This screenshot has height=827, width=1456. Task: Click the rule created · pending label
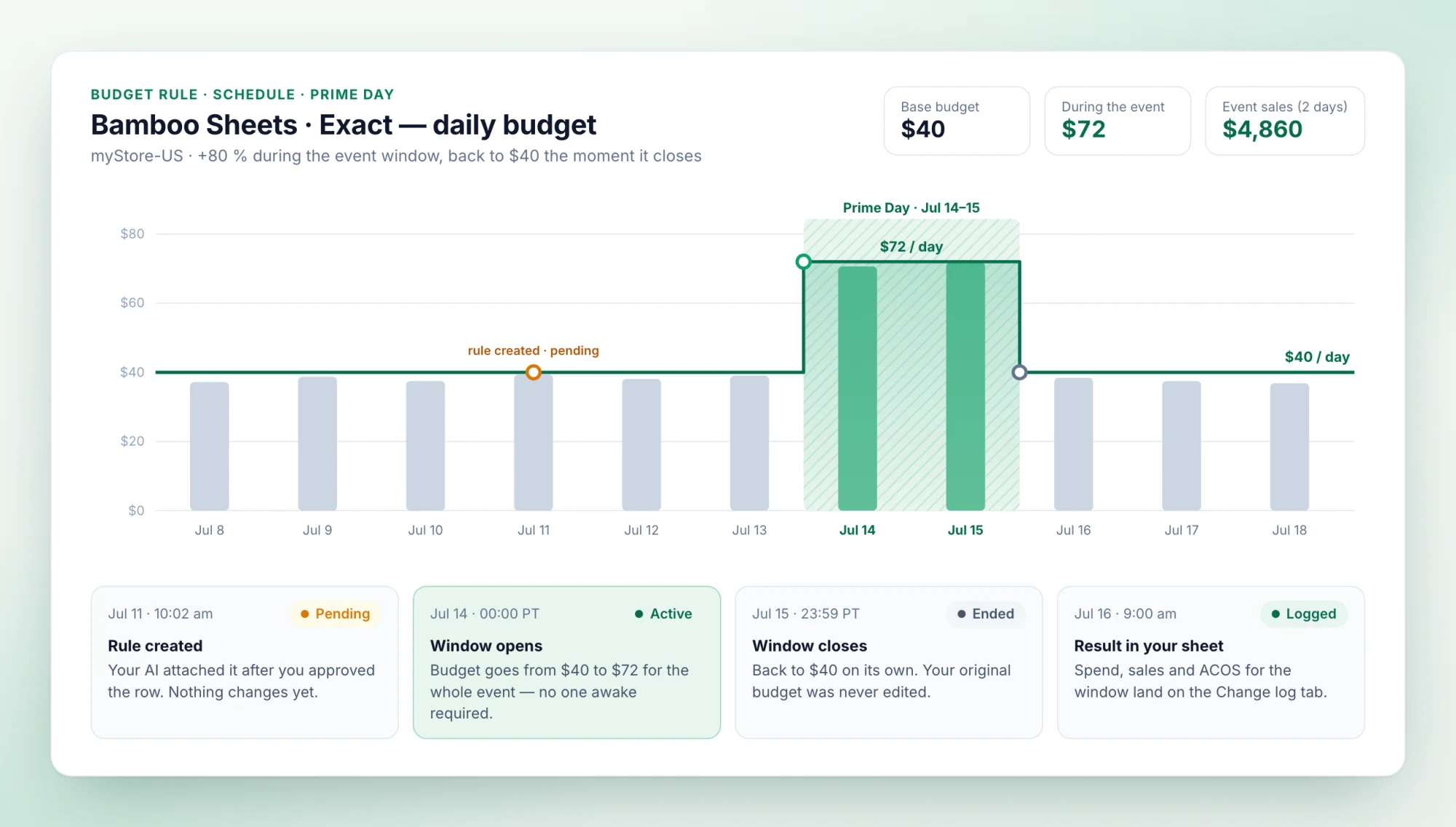click(x=534, y=350)
